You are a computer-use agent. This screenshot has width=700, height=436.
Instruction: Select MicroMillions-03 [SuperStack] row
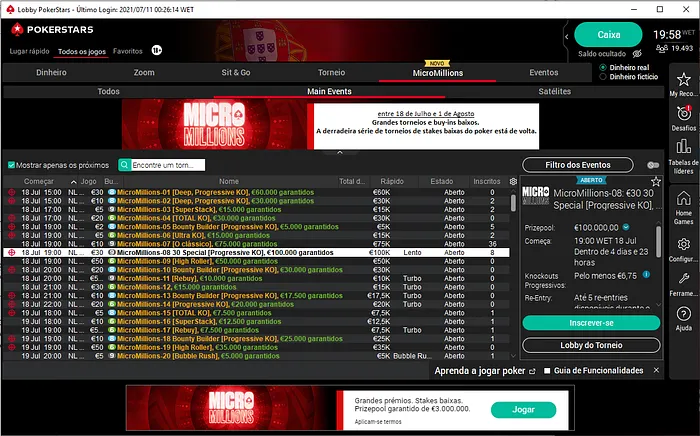click(256, 209)
